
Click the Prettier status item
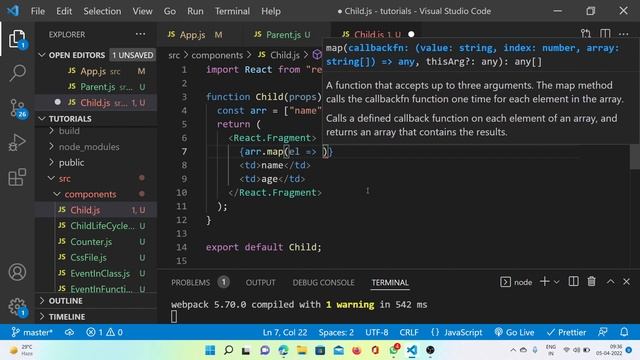pos(567,332)
